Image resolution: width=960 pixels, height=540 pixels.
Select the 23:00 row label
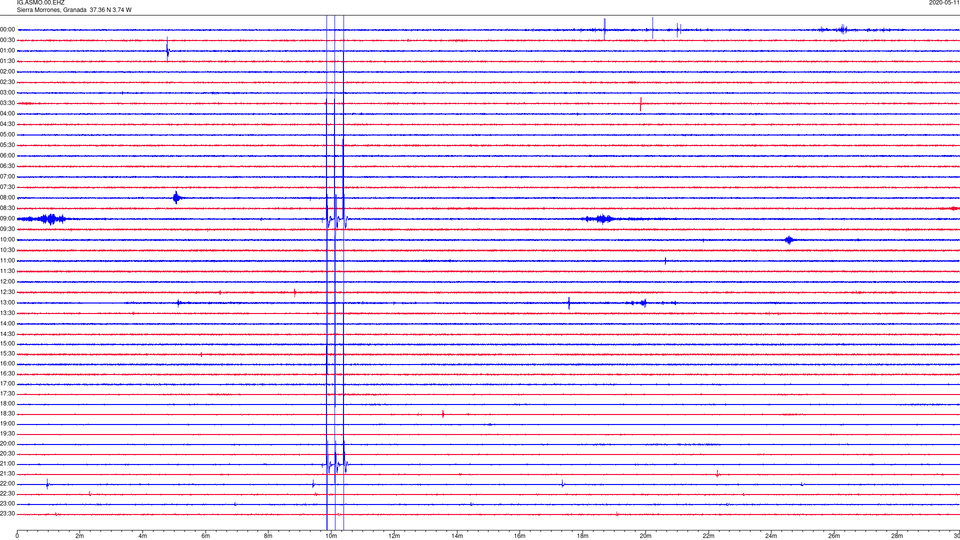[x=7, y=504]
